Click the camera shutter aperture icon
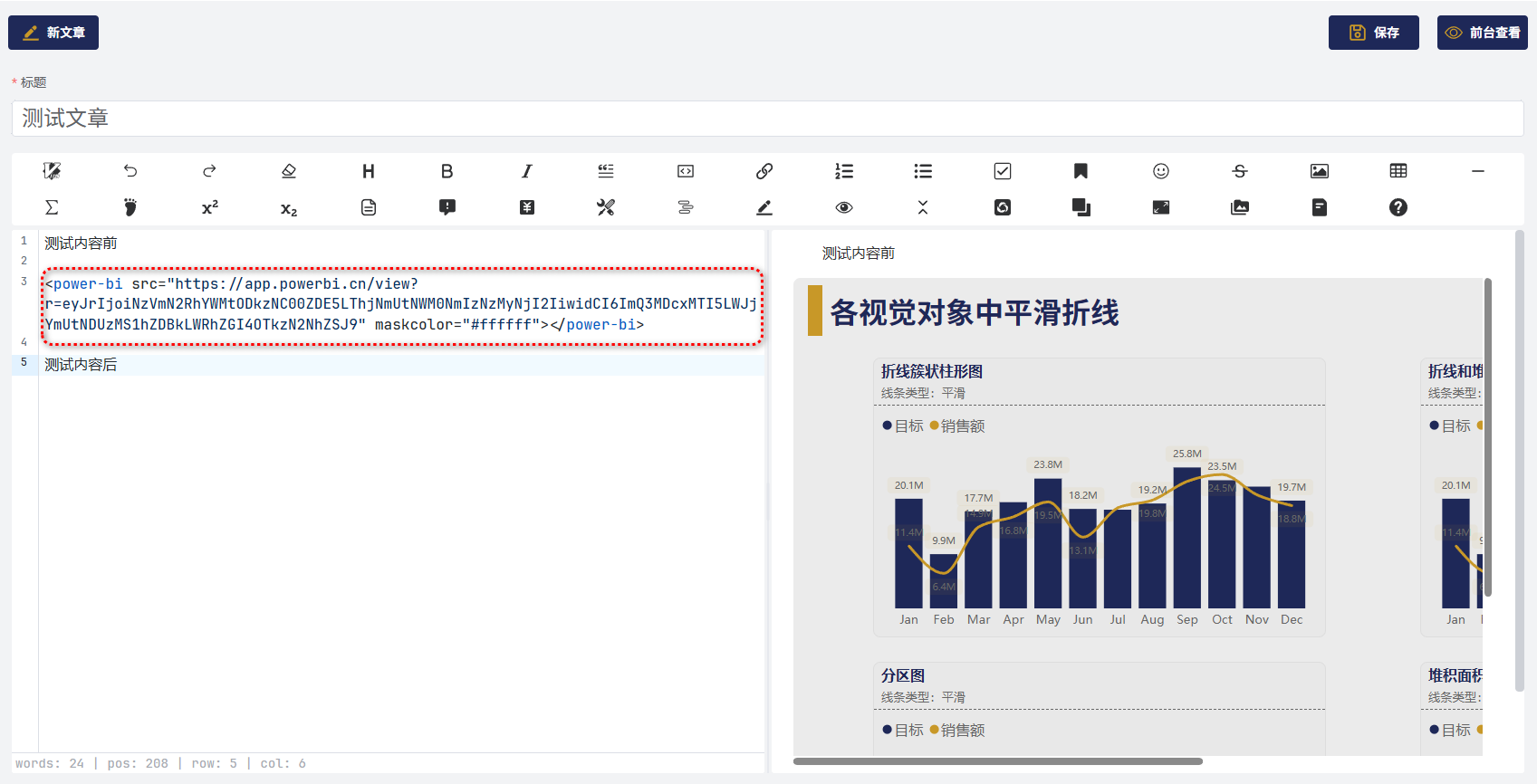Screen dimensions: 1537x784 click(1003, 207)
